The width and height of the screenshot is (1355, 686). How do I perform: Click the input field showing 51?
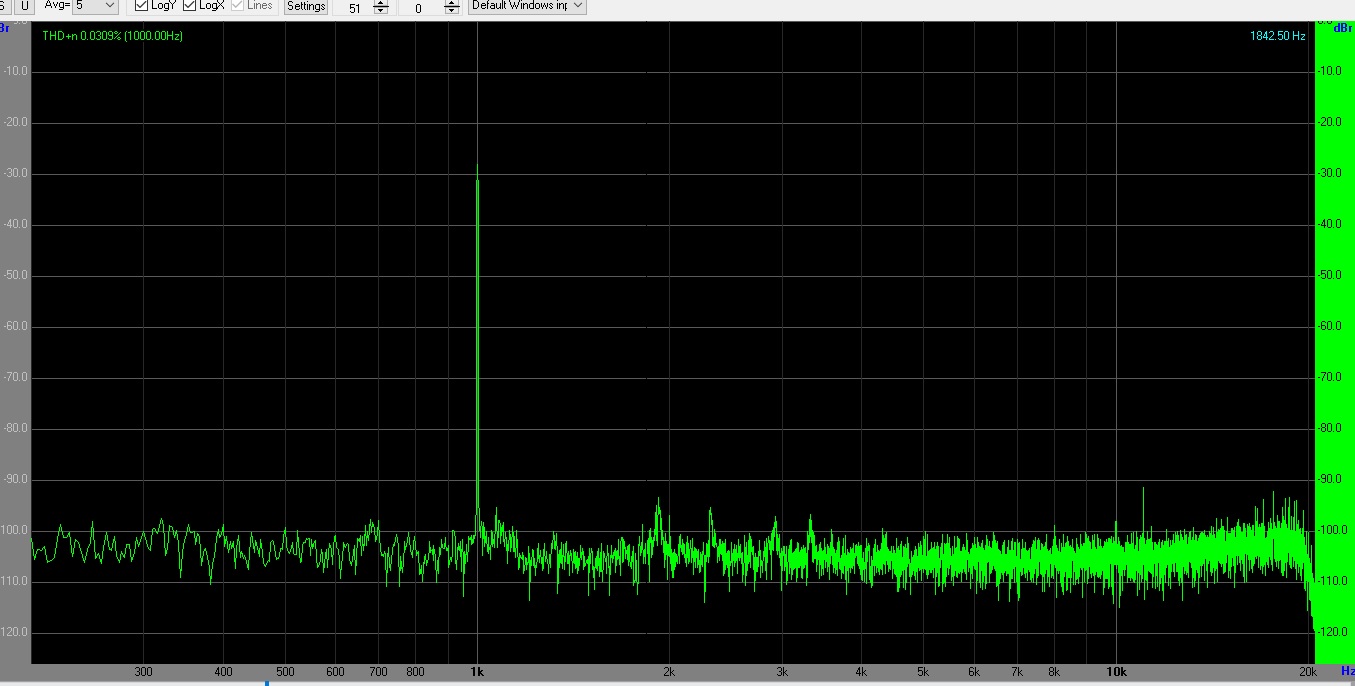pos(353,8)
